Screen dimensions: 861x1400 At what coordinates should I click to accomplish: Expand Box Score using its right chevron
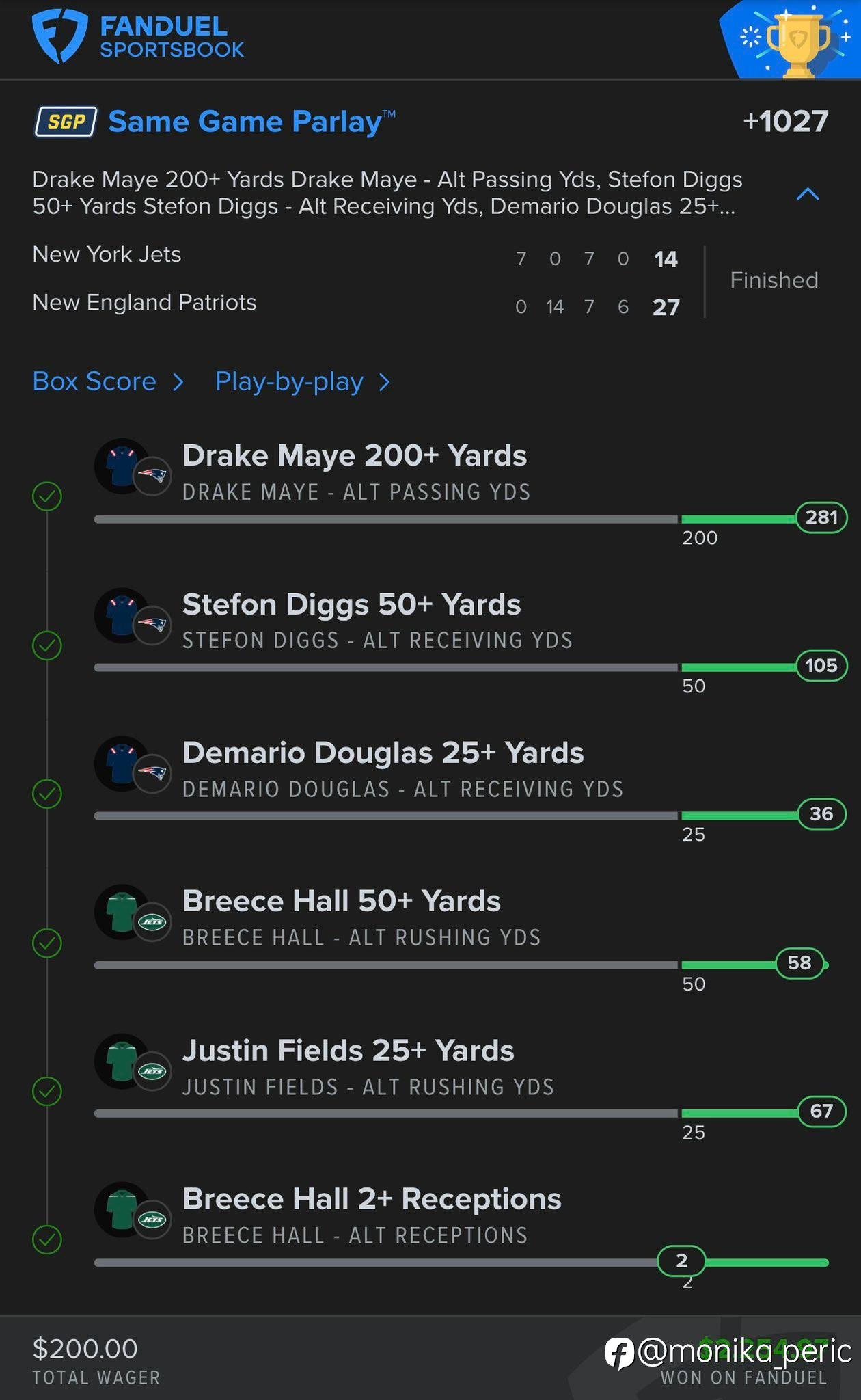178,382
